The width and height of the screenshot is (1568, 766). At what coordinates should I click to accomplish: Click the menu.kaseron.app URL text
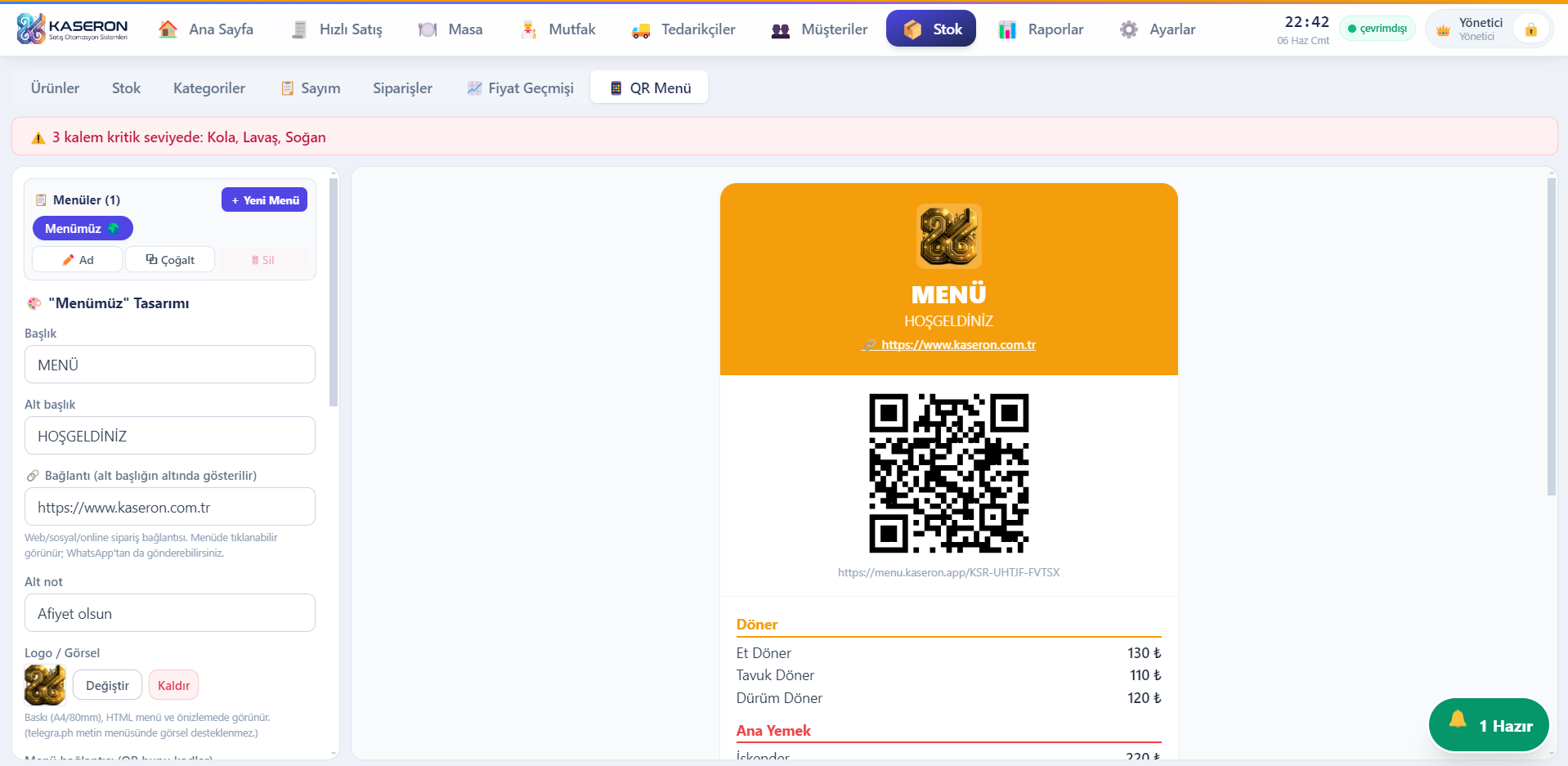pos(948,572)
